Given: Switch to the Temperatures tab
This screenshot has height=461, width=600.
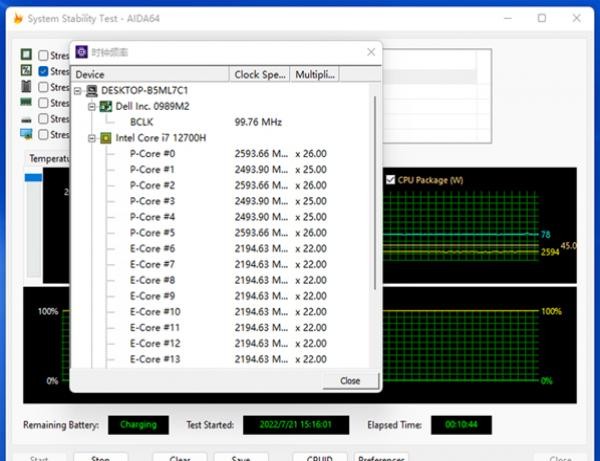Looking at the screenshot, I should 48,158.
